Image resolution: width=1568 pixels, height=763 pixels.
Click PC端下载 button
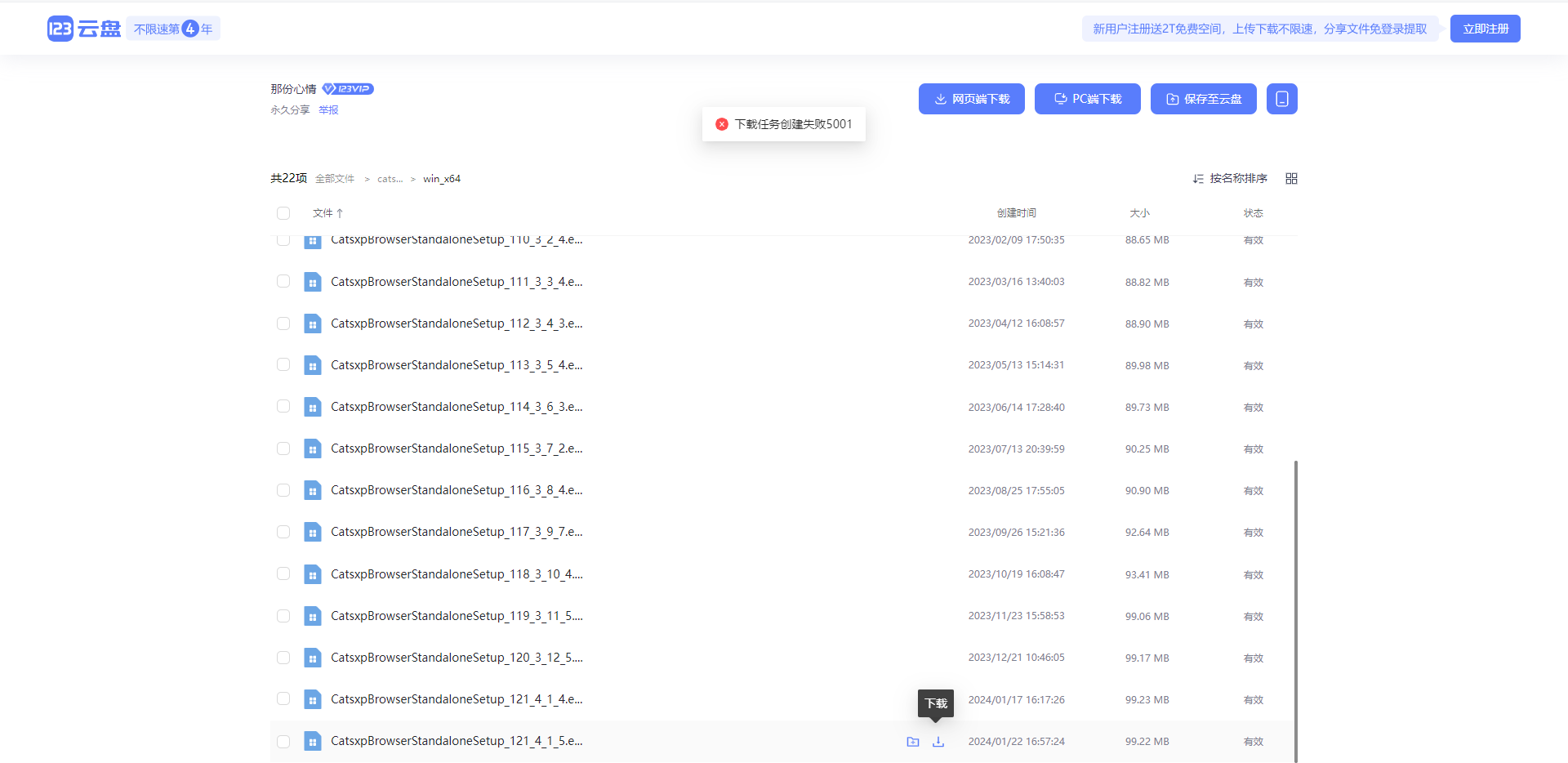(x=1088, y=99)
